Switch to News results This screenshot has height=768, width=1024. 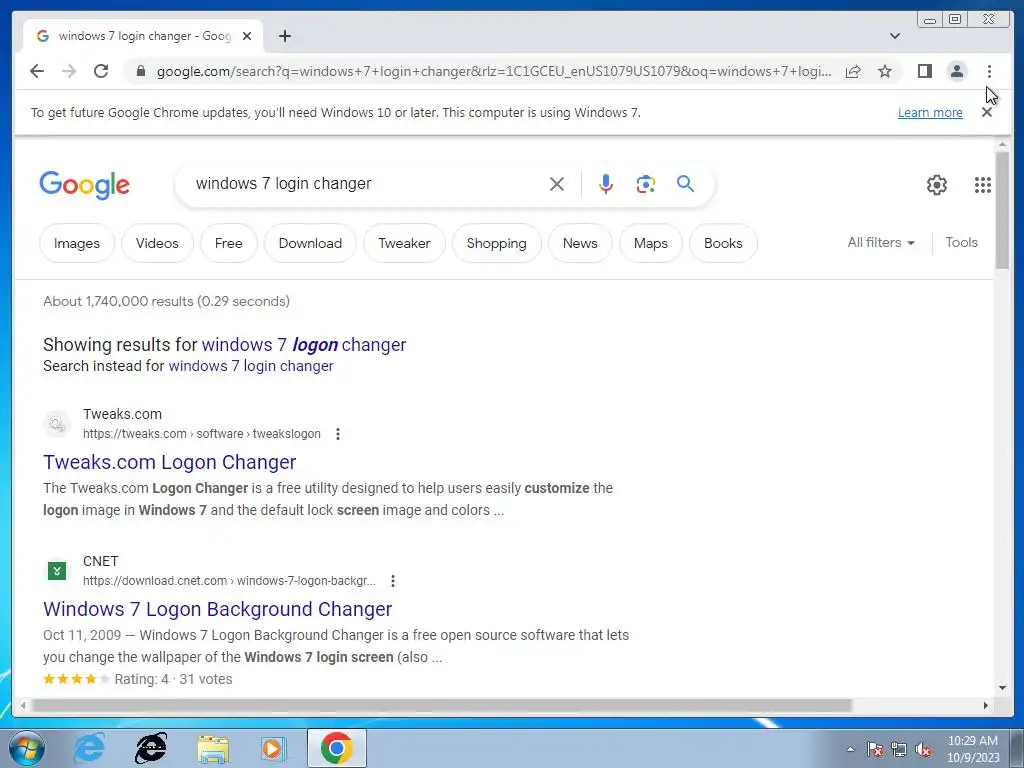(x=580, y=243)
